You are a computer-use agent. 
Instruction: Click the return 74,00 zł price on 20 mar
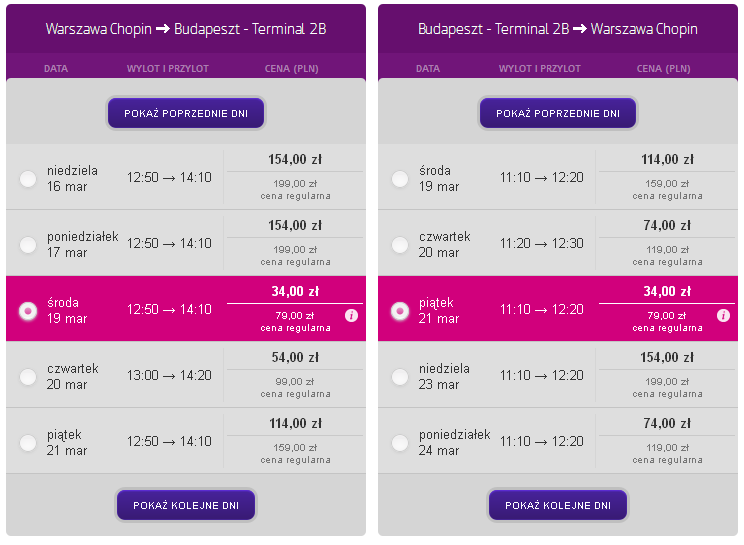667,225
